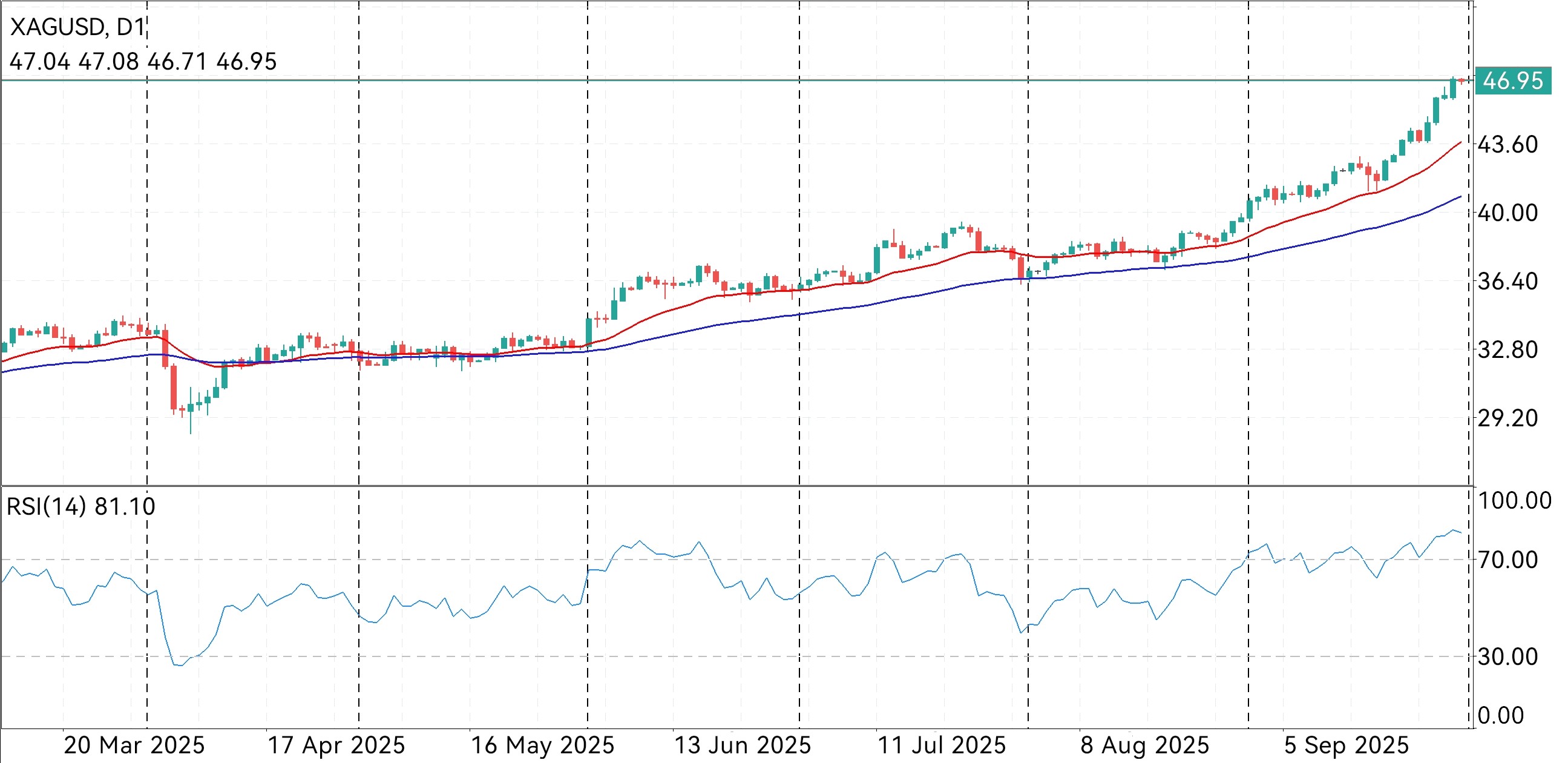1568x763 pixels.
Task: Click the 29.20 price axis label
Action: 1507,418
